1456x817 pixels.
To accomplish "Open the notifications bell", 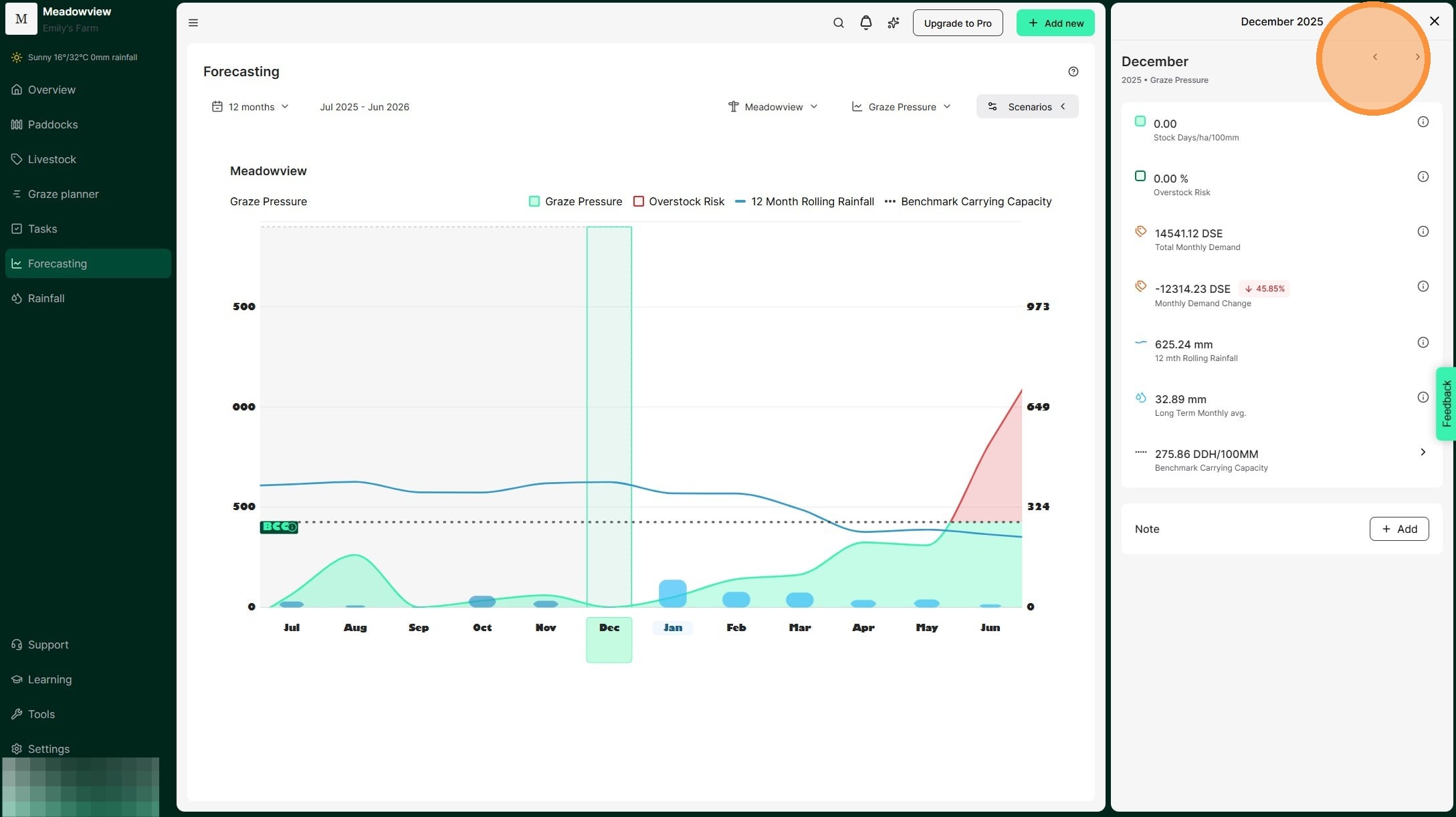I will pos(865,23).
